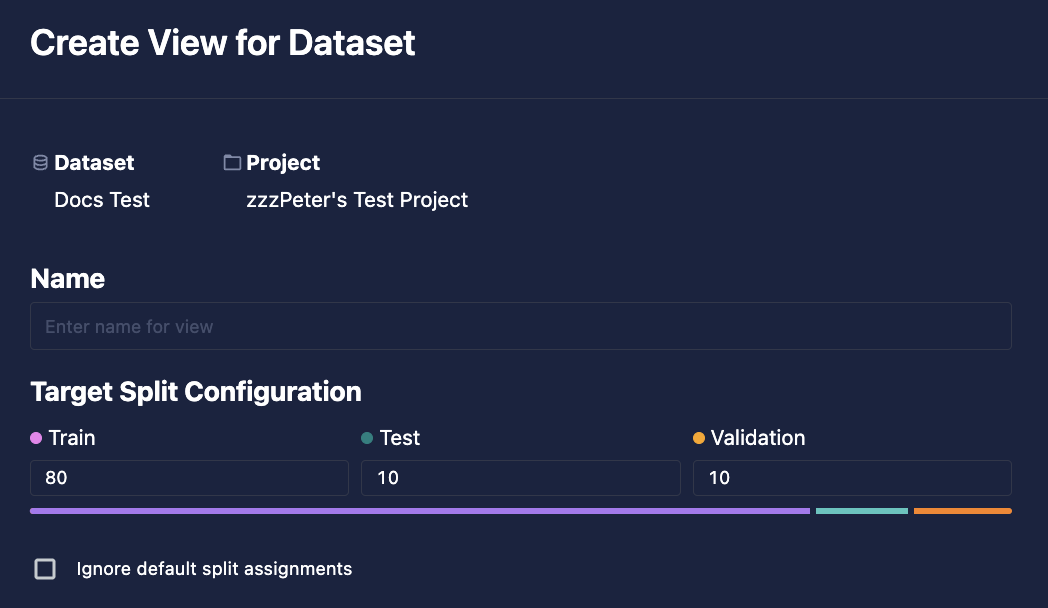1048x608 pixels.
Task: Click the Validation label text
Action: pos(758,438)
